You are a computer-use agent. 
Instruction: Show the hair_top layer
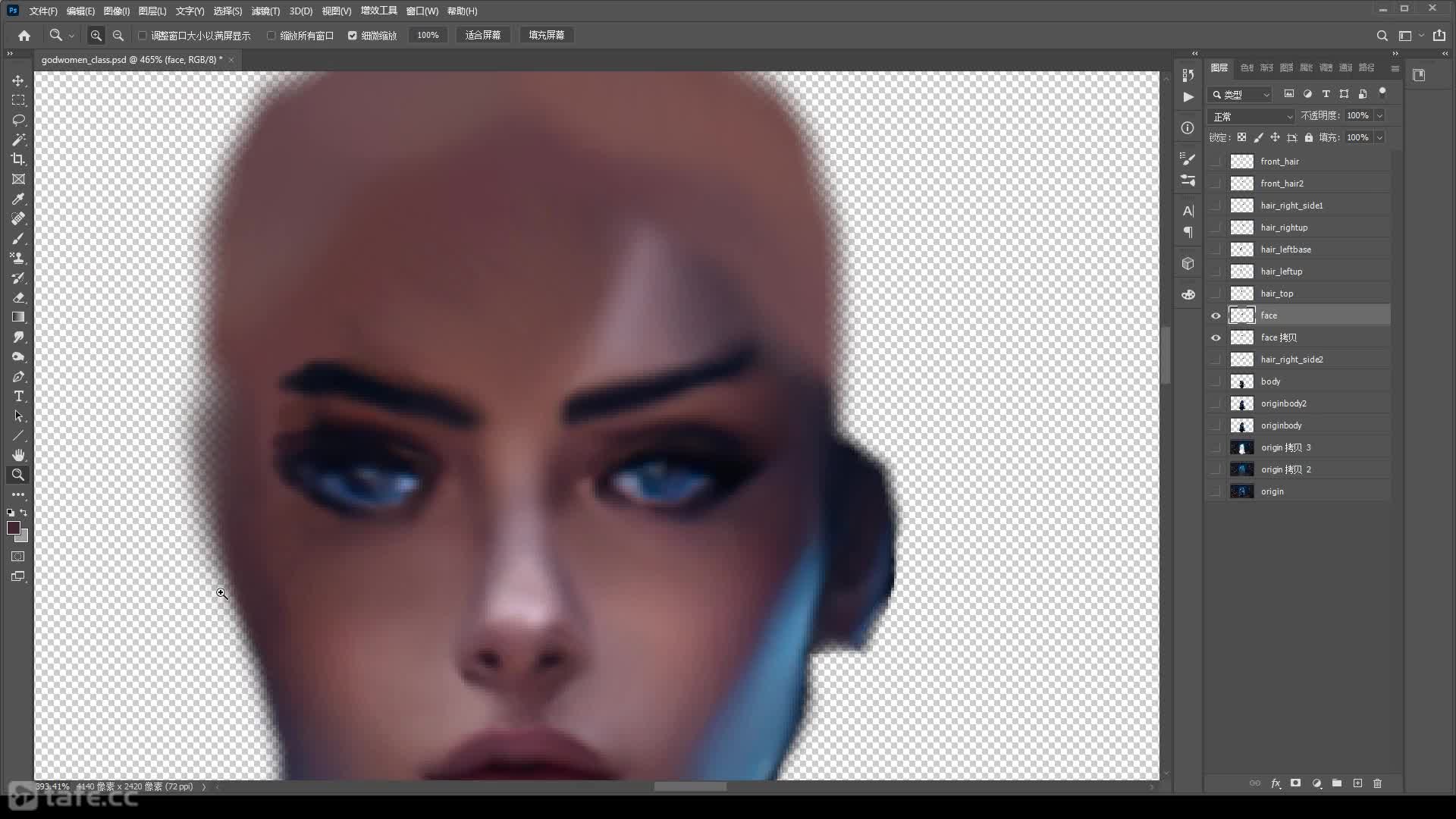point(1216,293)
